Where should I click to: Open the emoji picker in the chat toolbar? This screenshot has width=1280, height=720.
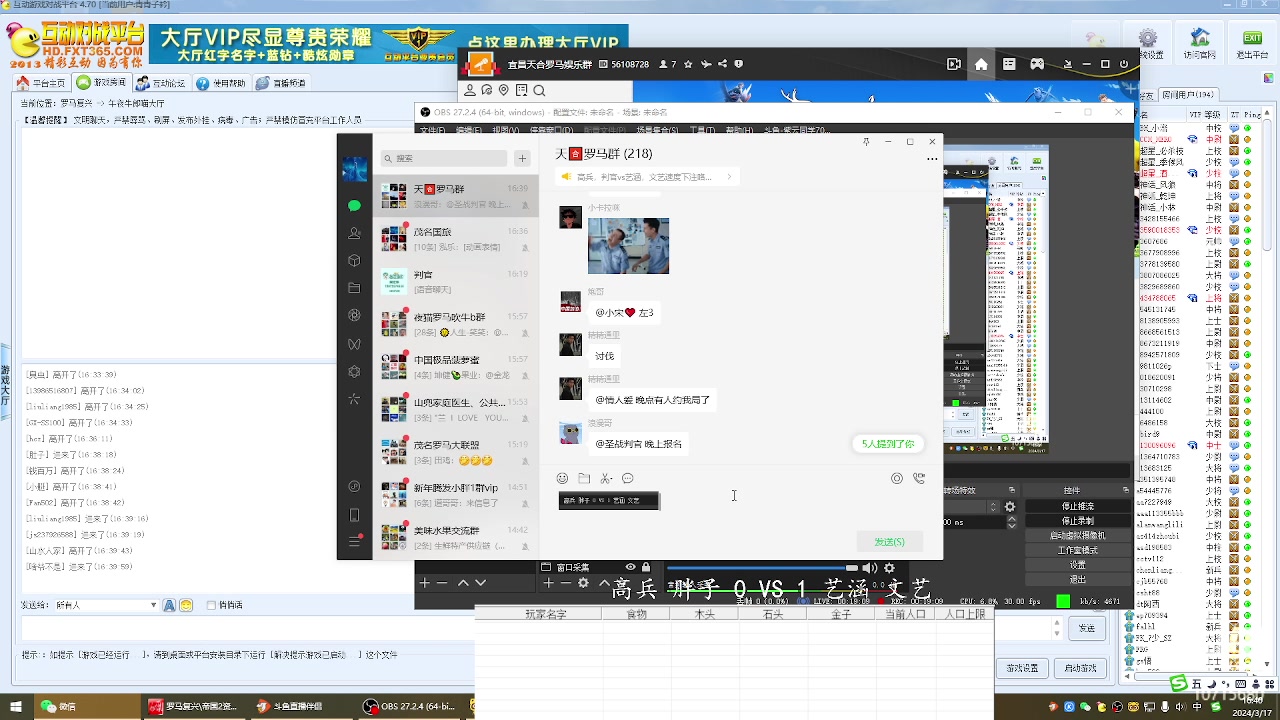click(x=562, y=478)
